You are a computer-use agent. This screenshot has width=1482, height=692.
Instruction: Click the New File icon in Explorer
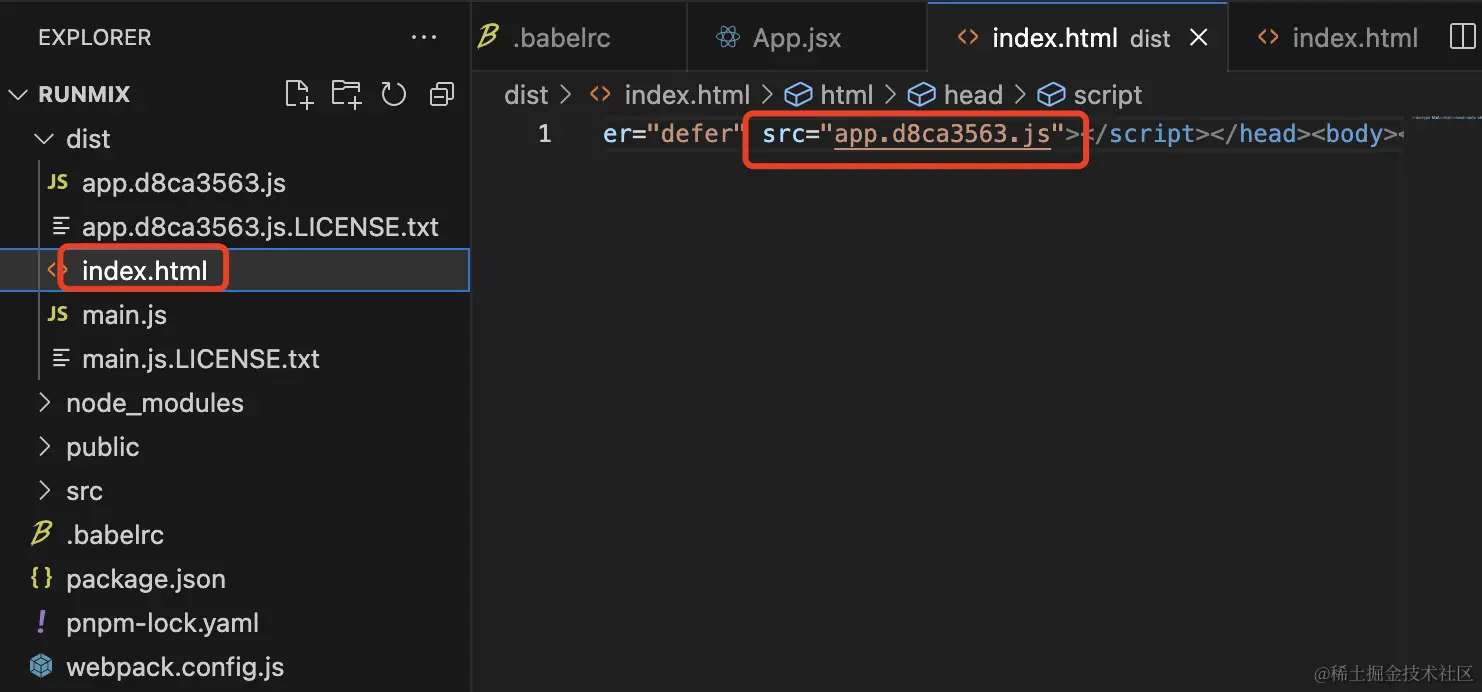coord(299,95)
